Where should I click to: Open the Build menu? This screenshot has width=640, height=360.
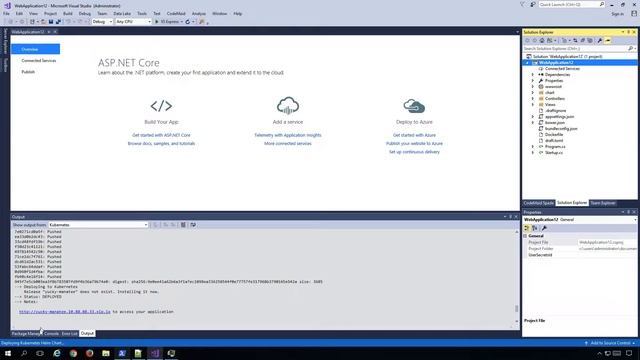tap(67, 13)
